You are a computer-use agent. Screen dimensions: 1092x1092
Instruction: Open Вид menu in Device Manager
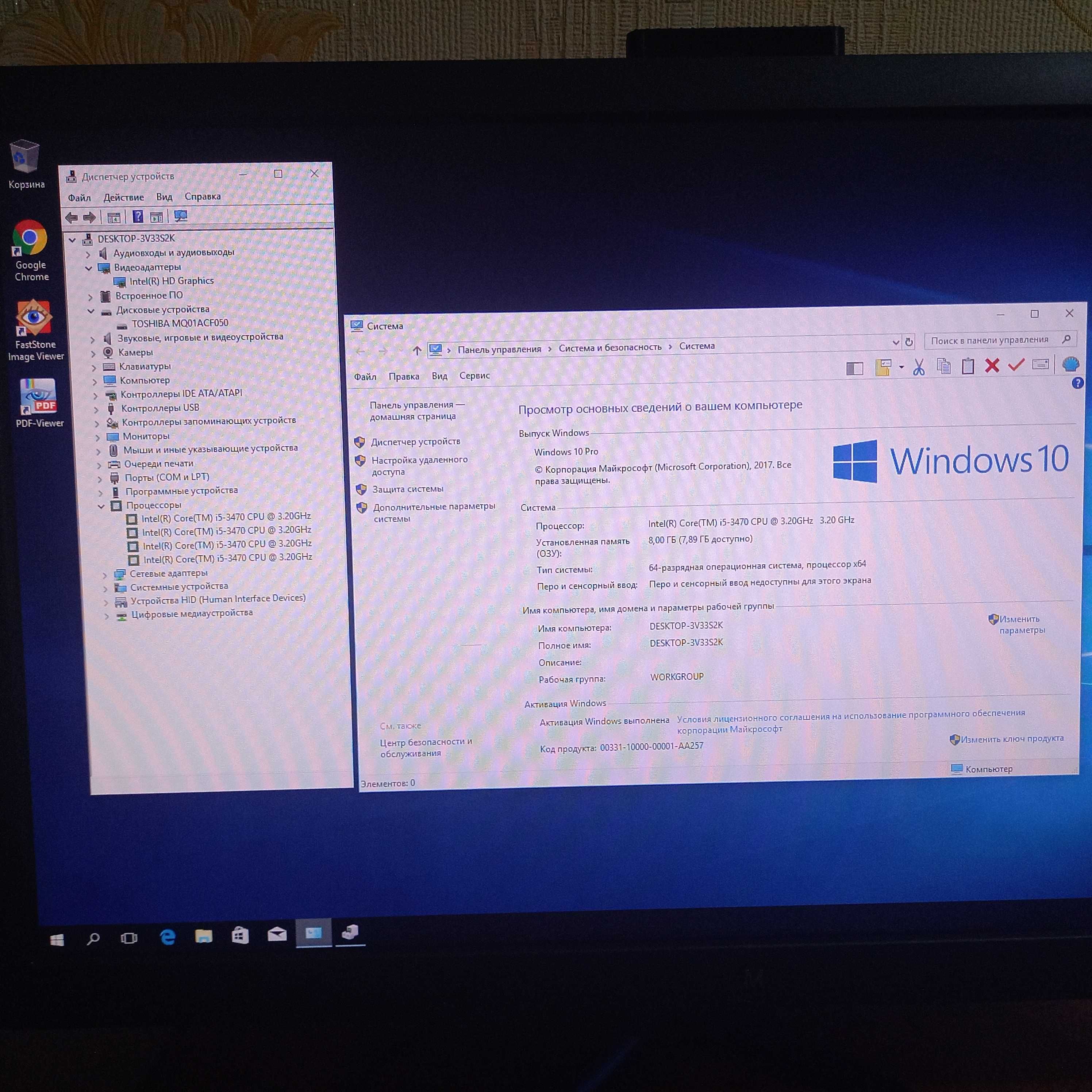click(165, 197)
